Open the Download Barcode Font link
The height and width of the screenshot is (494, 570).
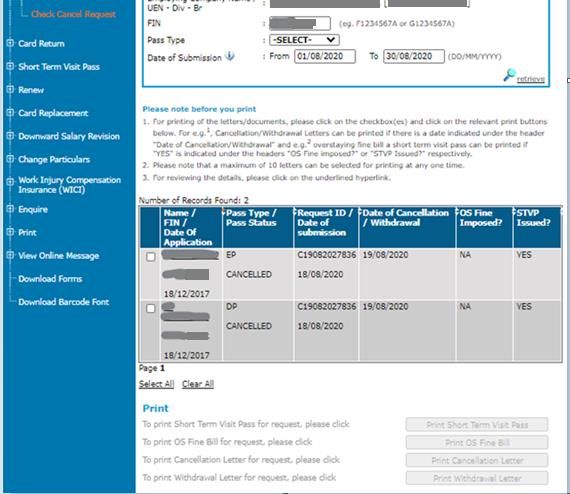pos(64,302)
